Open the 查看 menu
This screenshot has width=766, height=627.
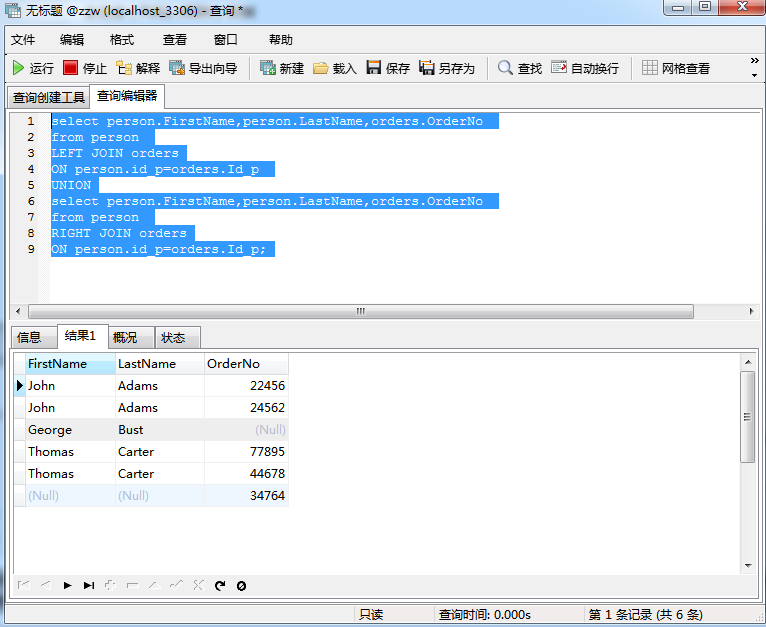174,40
